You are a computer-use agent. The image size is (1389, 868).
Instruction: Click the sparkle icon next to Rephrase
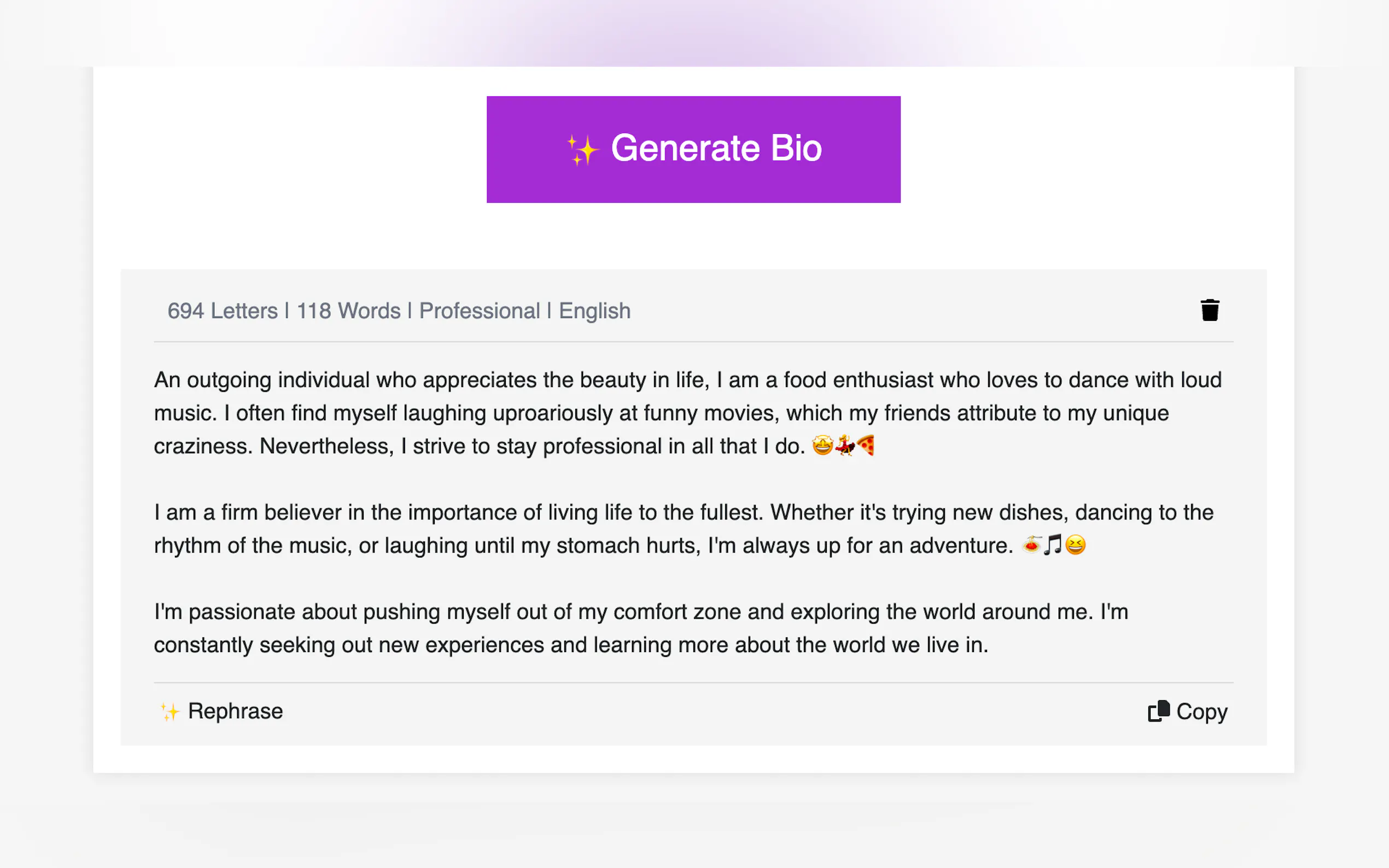(169, 711)
